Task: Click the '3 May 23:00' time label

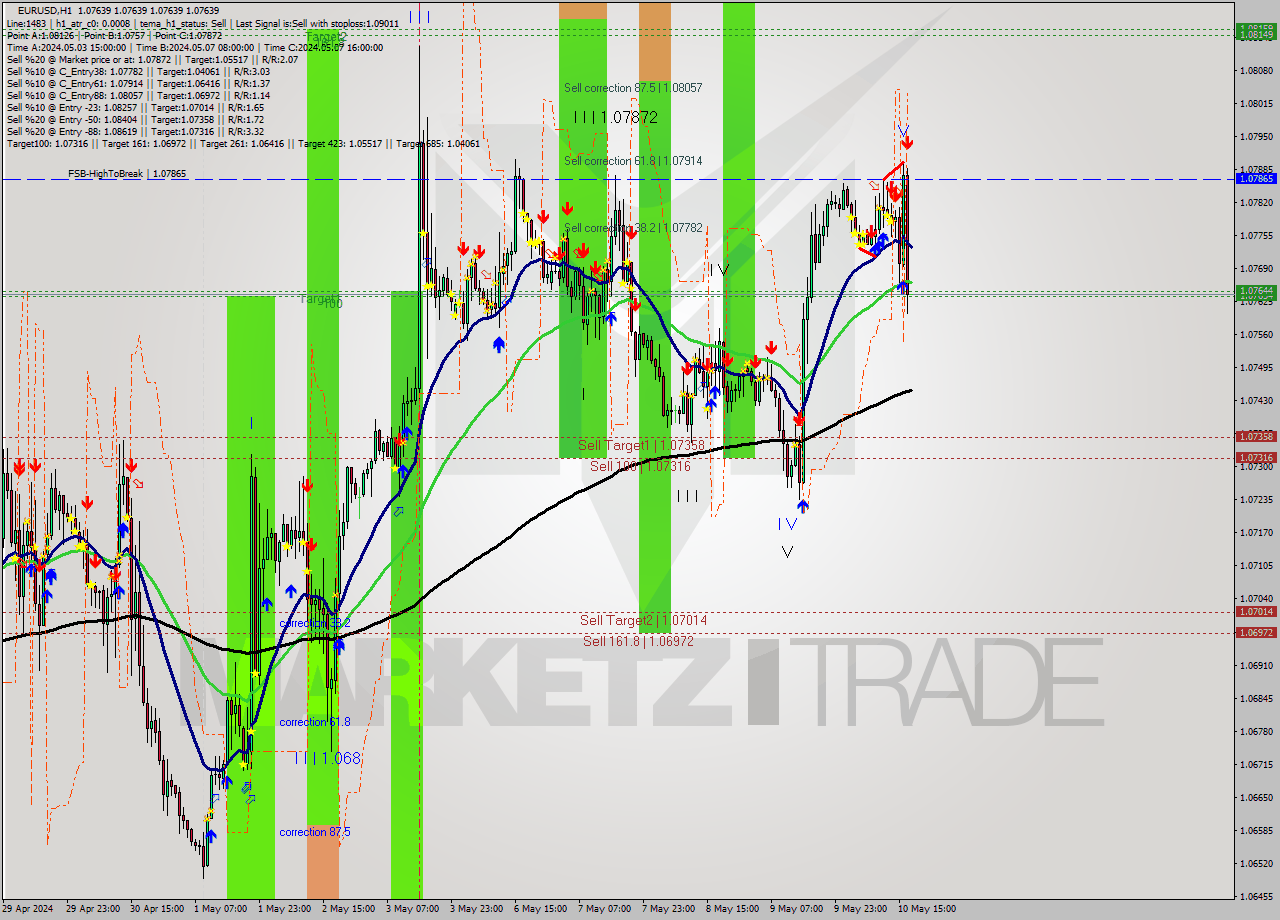Action: (x=476, y=909)
